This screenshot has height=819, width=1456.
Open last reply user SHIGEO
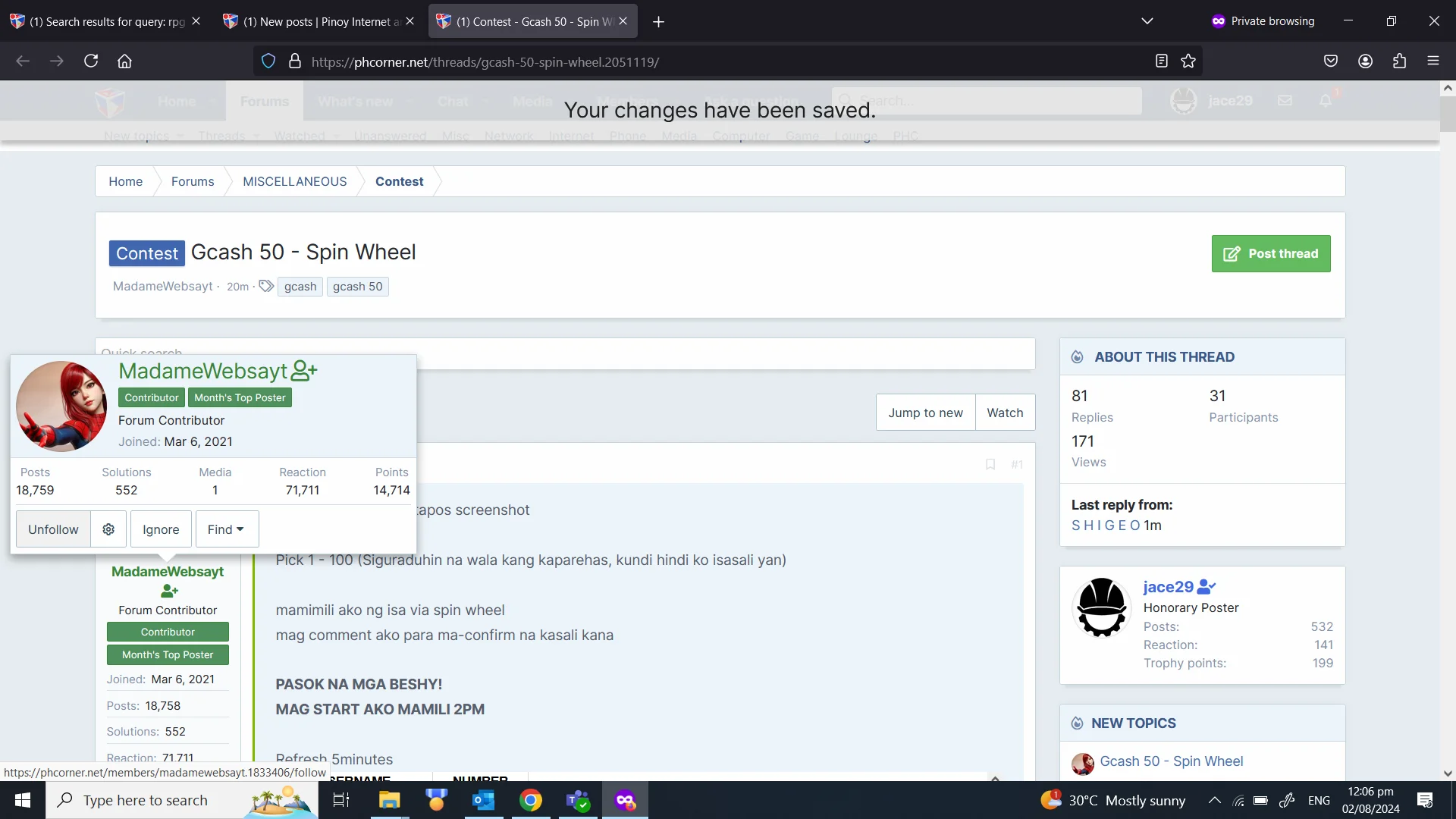click(1106, 526)
